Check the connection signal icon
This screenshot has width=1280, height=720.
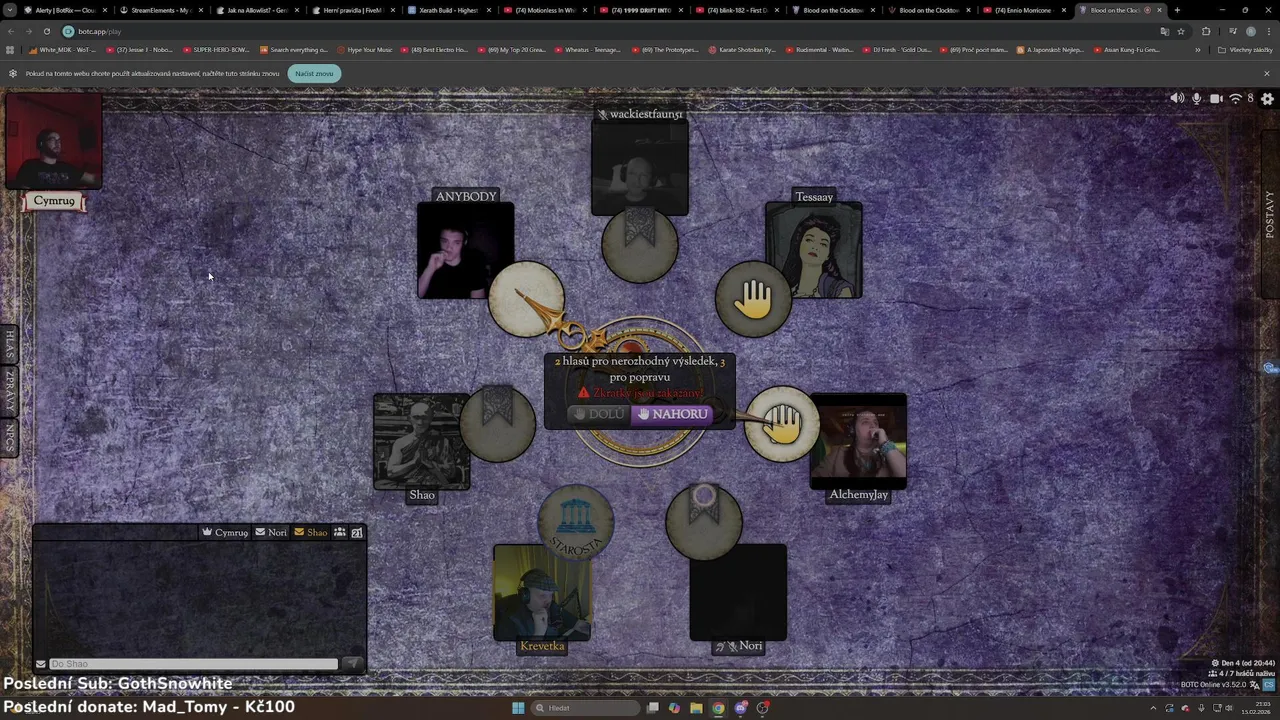(x=1235, y=98)
